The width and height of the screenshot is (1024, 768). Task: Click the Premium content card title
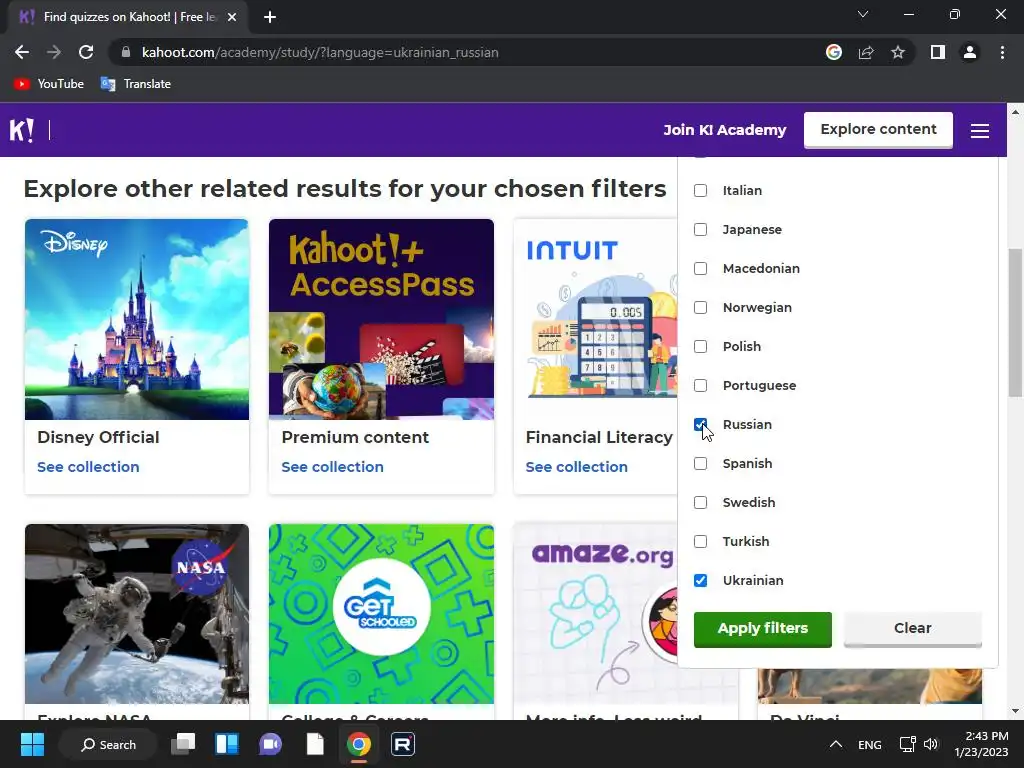pos(355,438)
